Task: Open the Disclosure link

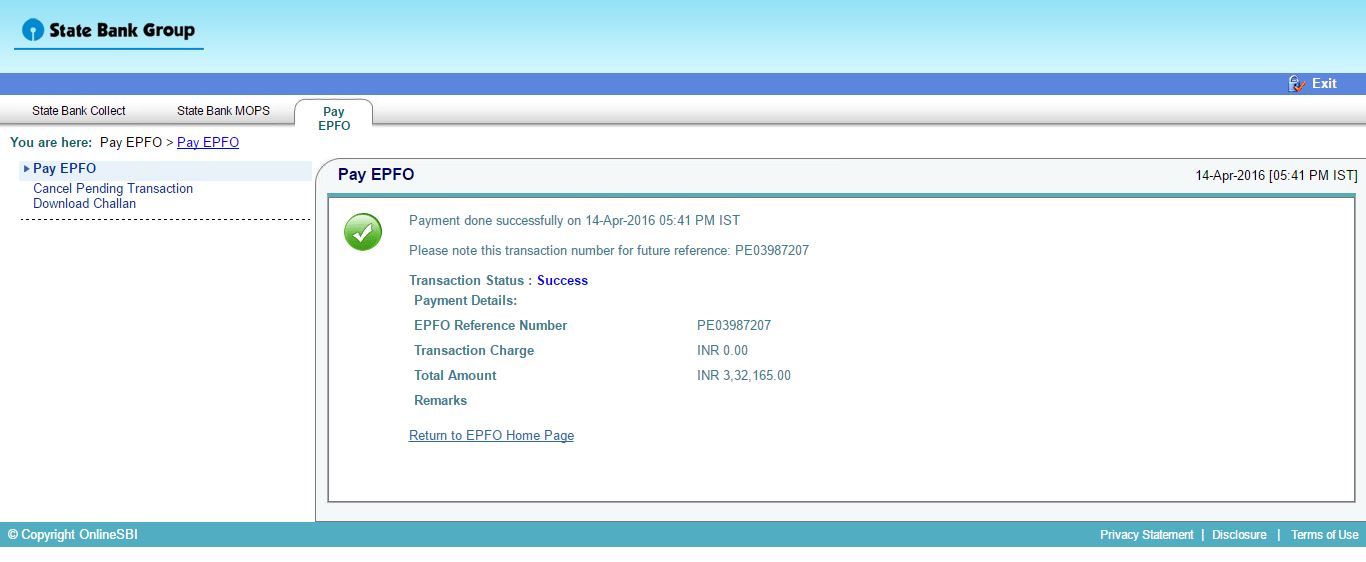Action: point(1239,535)
